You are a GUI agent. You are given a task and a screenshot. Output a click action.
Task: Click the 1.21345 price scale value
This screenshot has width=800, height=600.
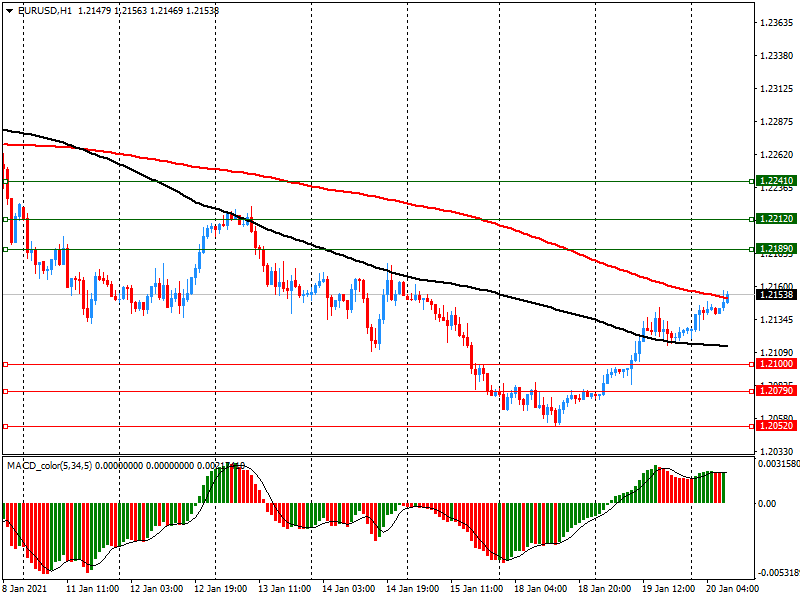[x=777, y=320]
